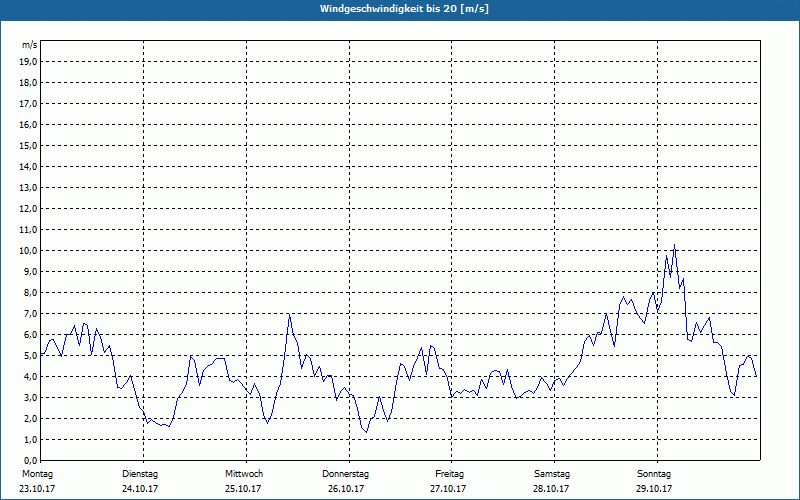Click the Sonntag day label
Image resolution: width=800 pixels, height=500 pixels.
tap(654, 474)
